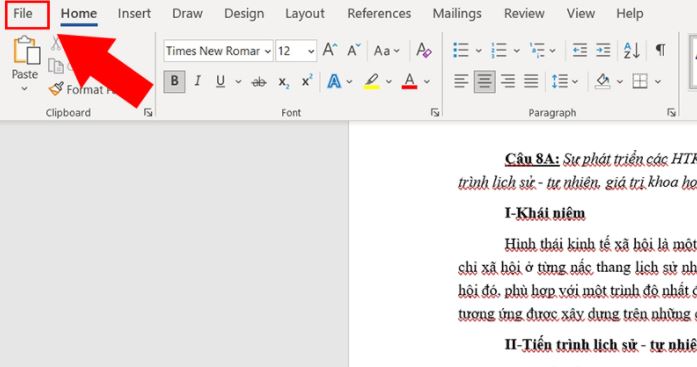Click the Format Painter brush

pyautogui.click(x=56, y=89)
